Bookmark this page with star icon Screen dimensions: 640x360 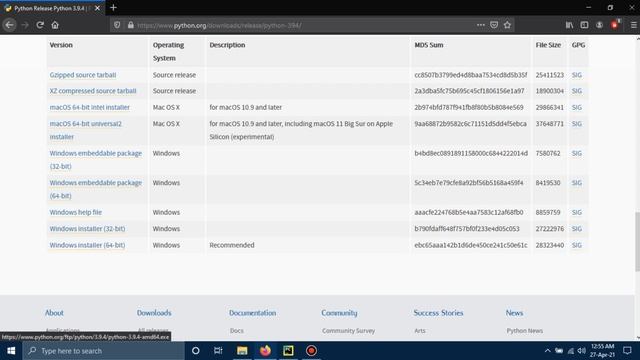coord(507,25)
